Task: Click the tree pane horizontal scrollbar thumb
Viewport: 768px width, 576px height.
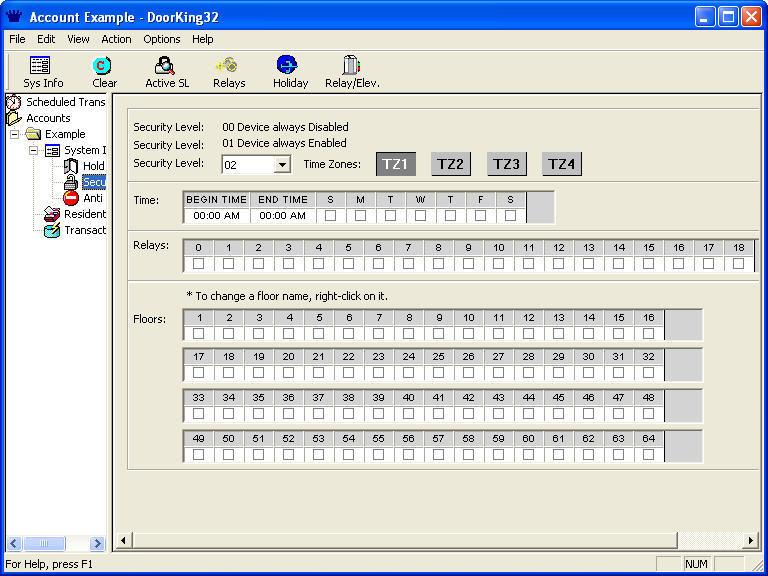Action: (x=44, y=543)
